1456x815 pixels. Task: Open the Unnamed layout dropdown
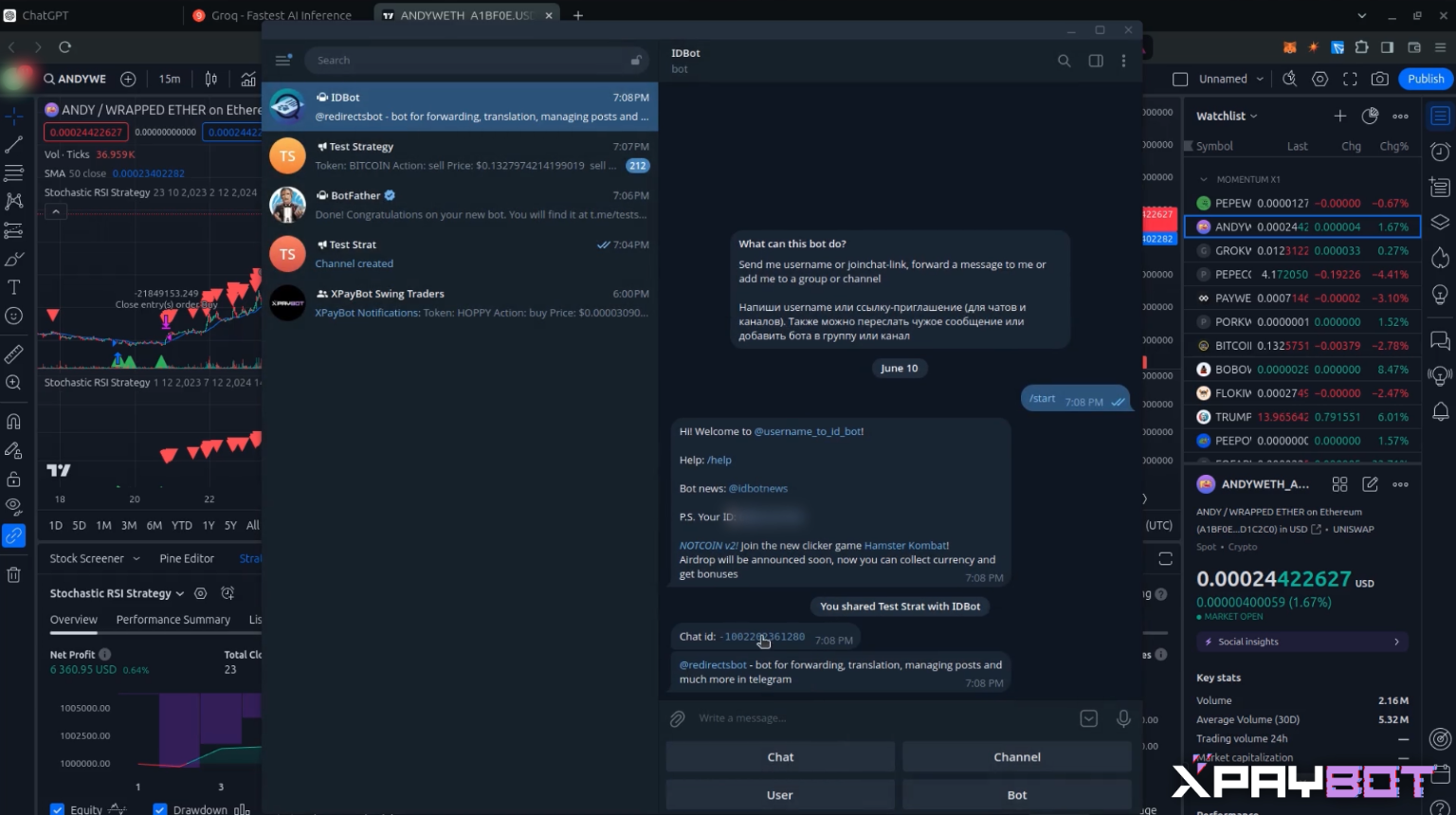pyautogui.click(x=1230, y=79)
